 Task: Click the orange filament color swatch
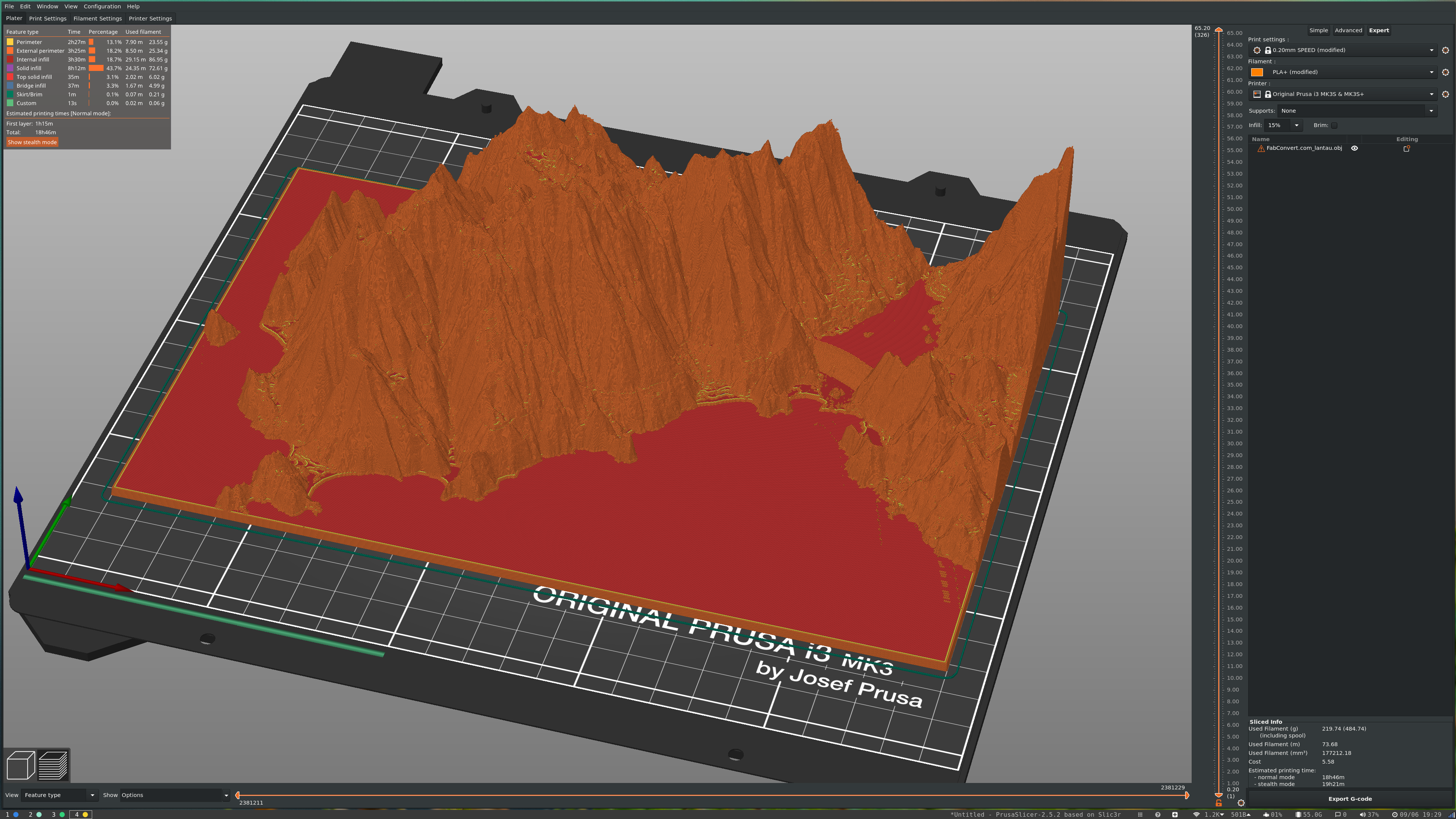(1257, 72)
